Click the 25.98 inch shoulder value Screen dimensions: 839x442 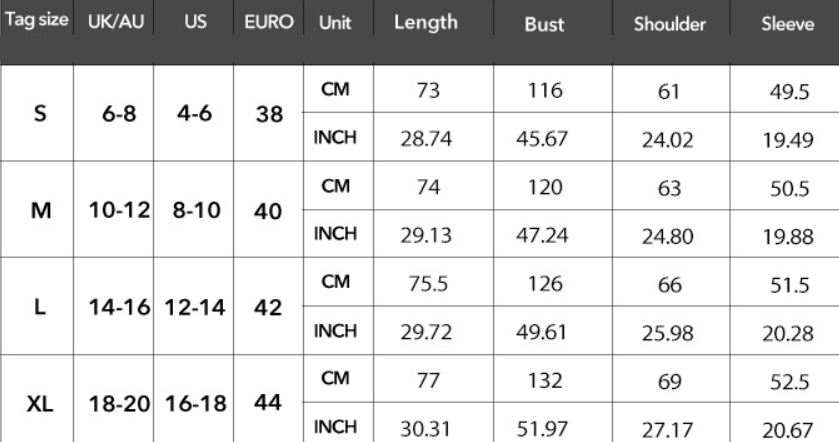pos(668,333)
